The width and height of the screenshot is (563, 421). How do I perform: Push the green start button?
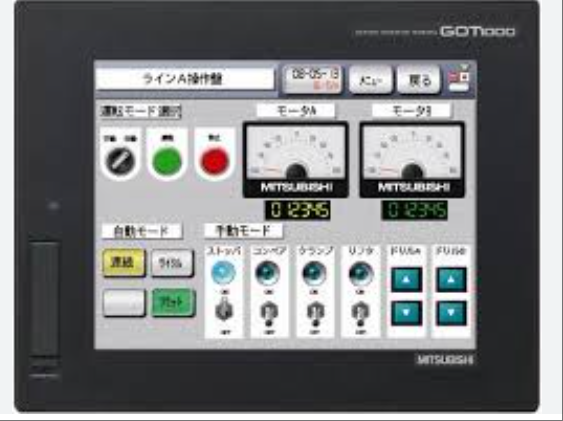167,161
